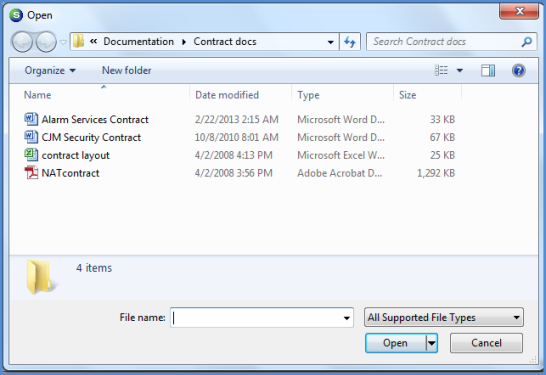Image resolution: width=546 pixels, height=375 pixels.
Task: Open the All Supported File Types dropdown
Action: [444, 317]
